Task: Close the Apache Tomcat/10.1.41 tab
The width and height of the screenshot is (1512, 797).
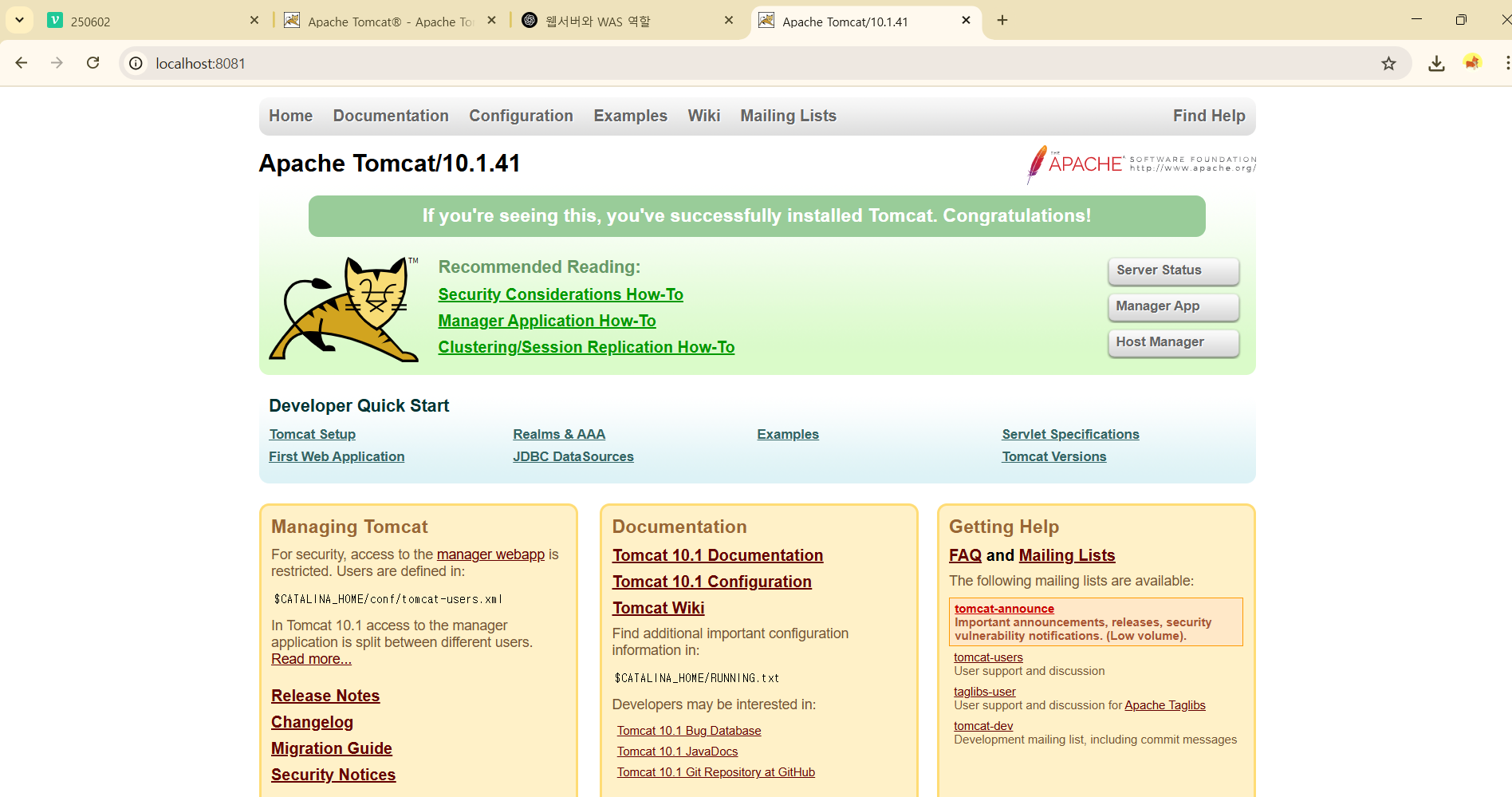Action: click(966, 20)
